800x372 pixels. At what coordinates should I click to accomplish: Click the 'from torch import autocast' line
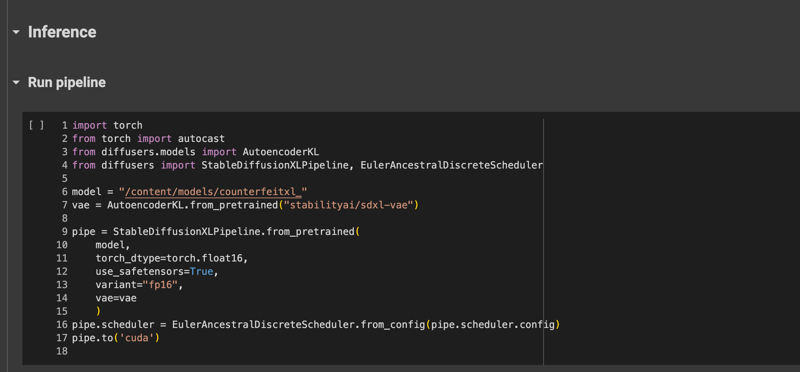tap(148, 139)
